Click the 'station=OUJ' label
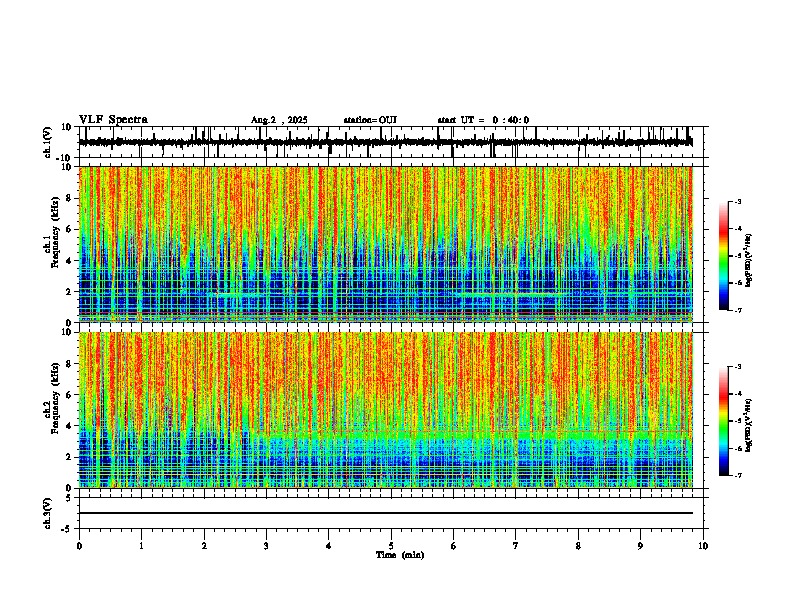This screenshot has height=612, width=792. tap(370, 120)
